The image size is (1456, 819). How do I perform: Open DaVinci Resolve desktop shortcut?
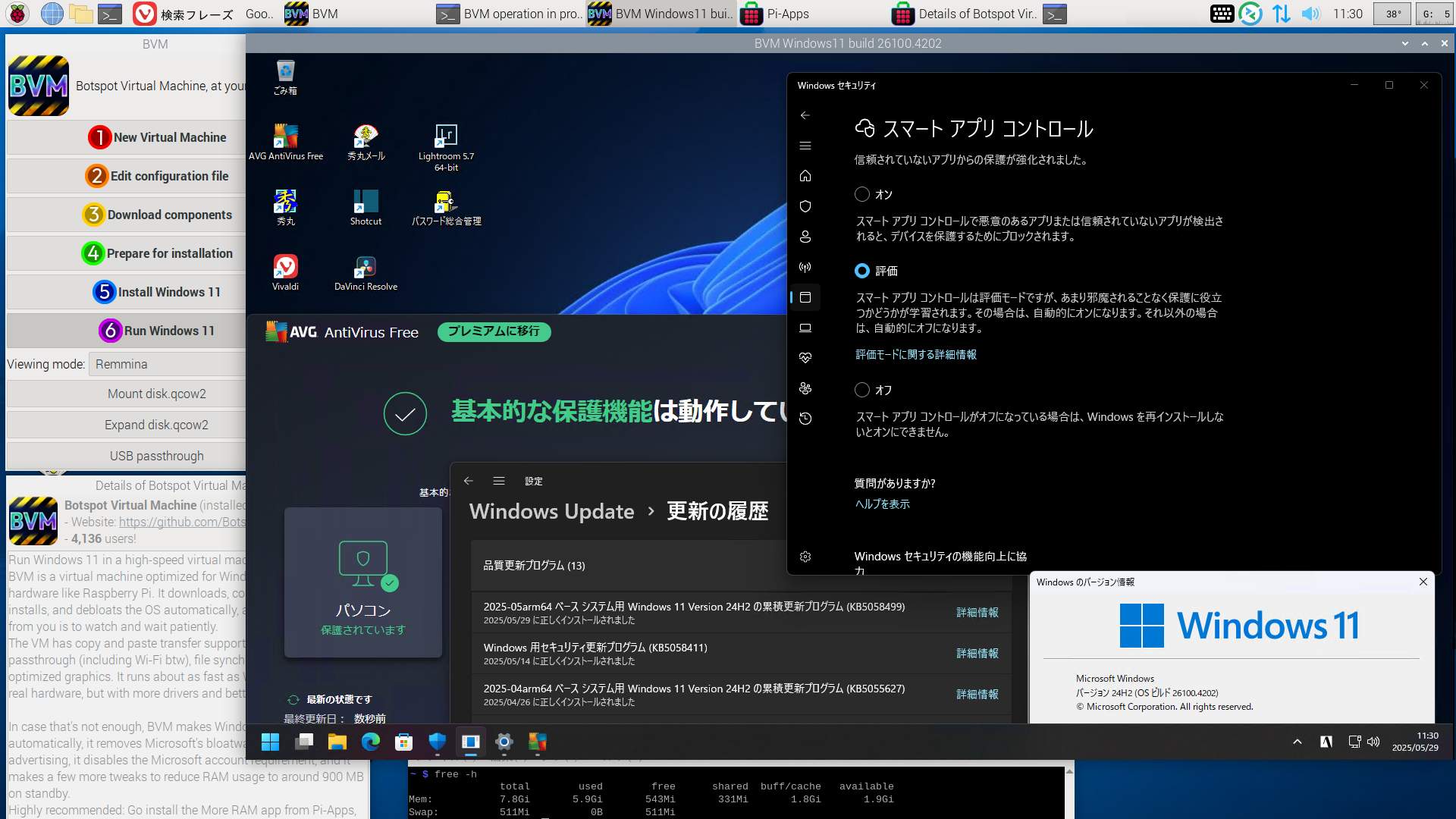(x=366, y=272)
